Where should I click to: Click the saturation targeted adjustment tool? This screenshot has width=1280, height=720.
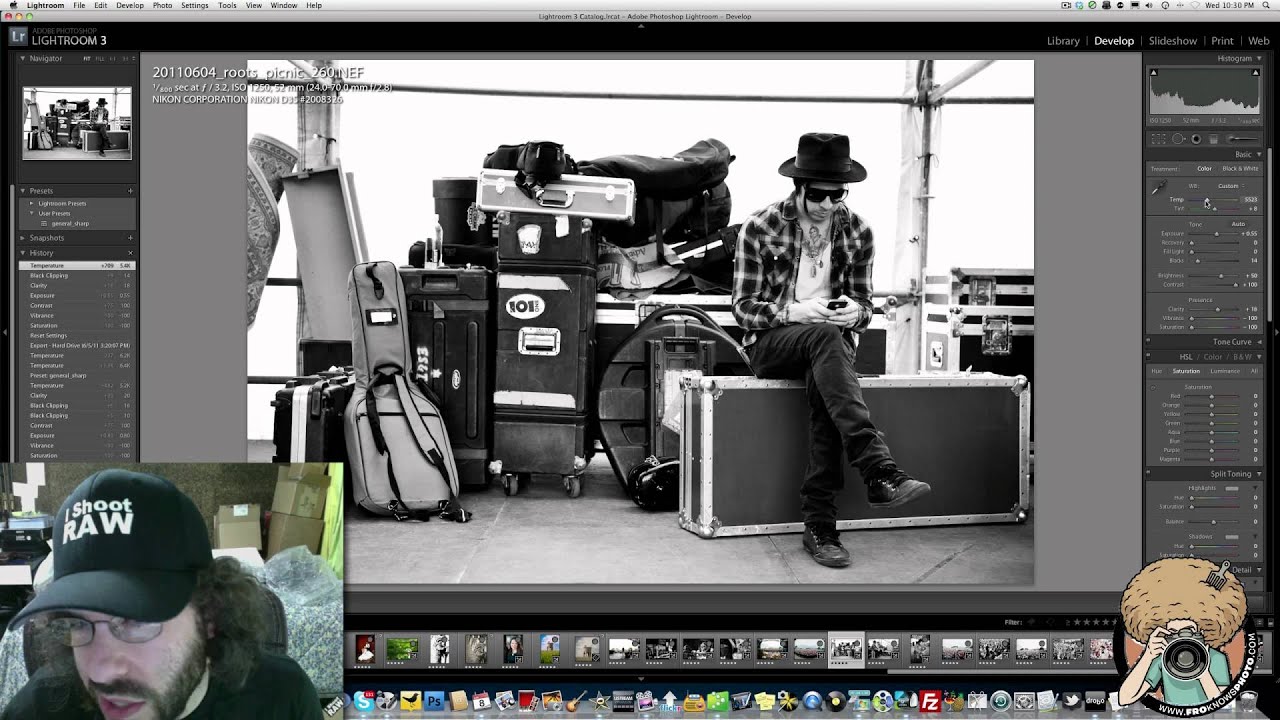pyautogui.click(x=1153, y=386)
